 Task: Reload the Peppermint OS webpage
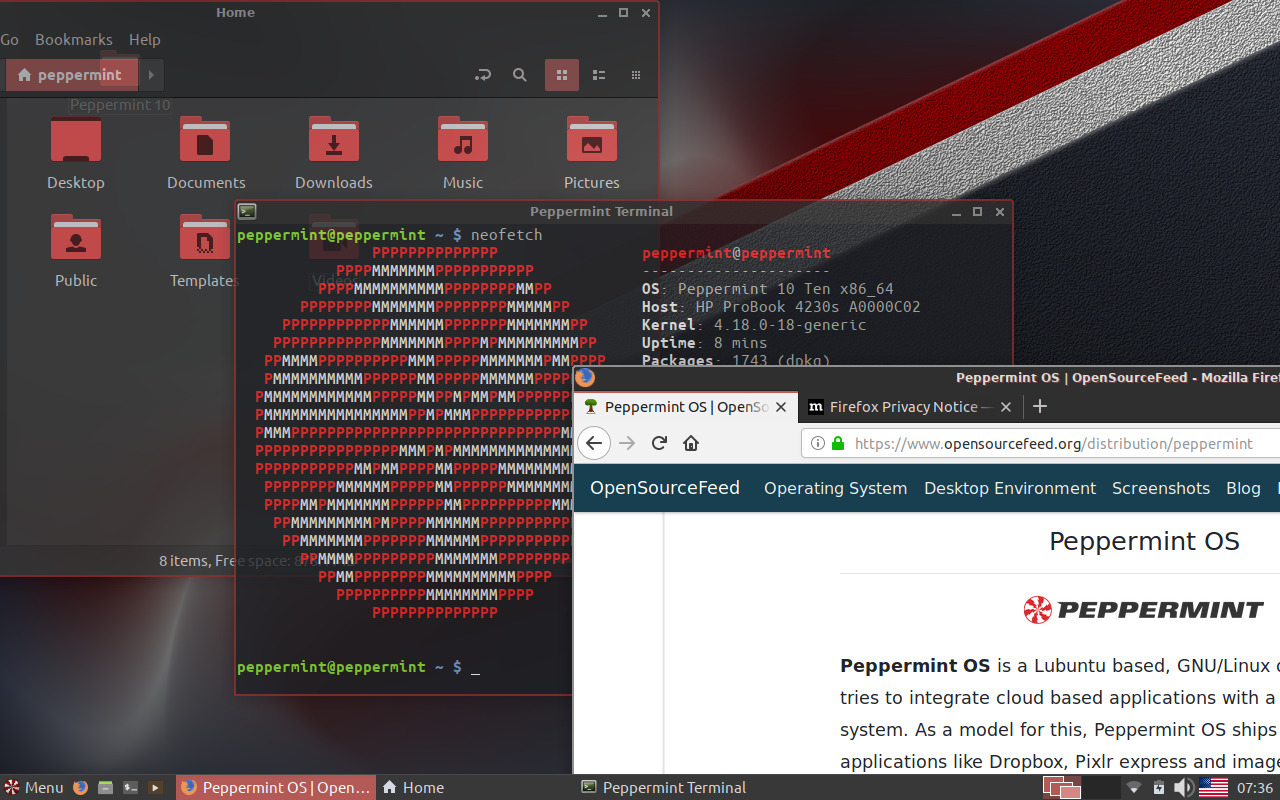(x=658, y=443)
